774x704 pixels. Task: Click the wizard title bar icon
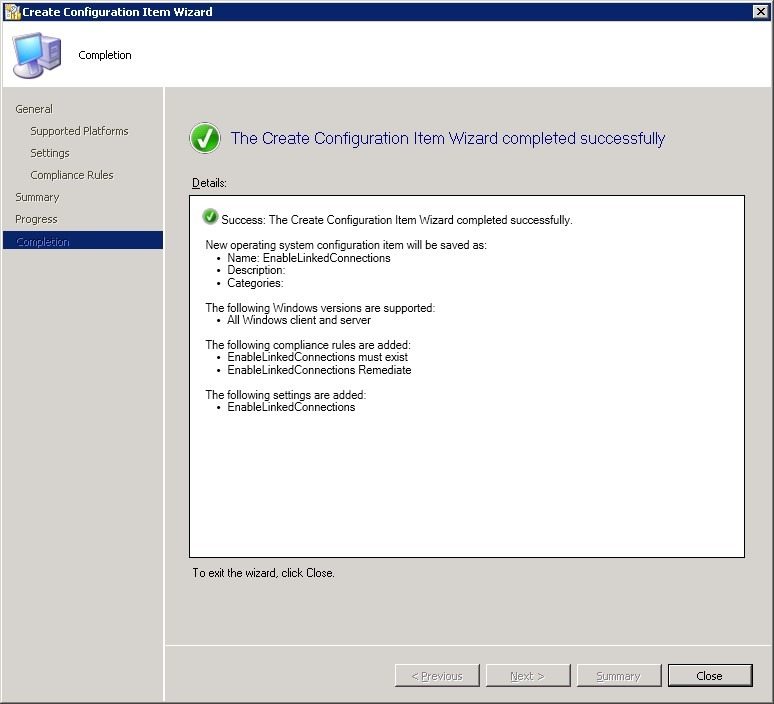tap(12, 11)
